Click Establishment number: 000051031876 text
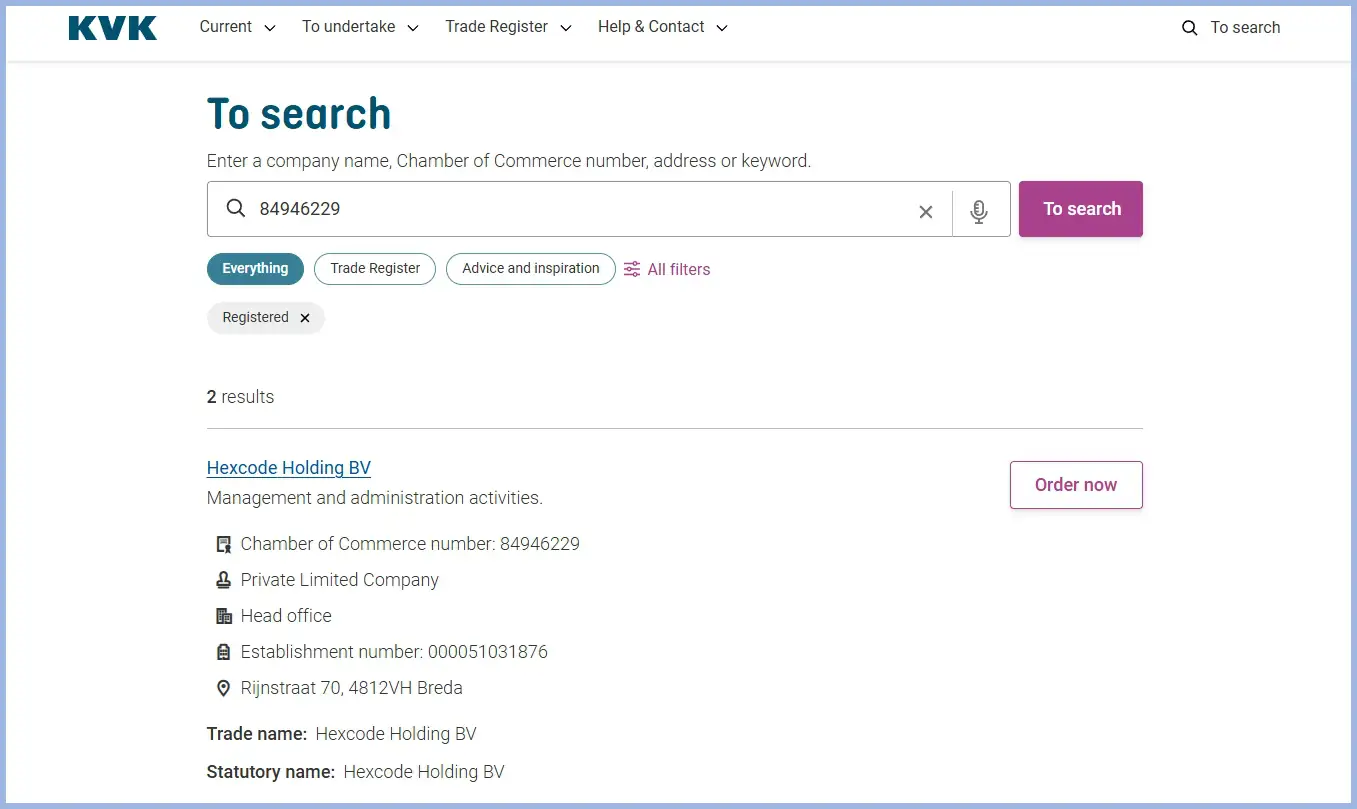Viewport: 1357px width, 809px height. click(x=394, y=652)
